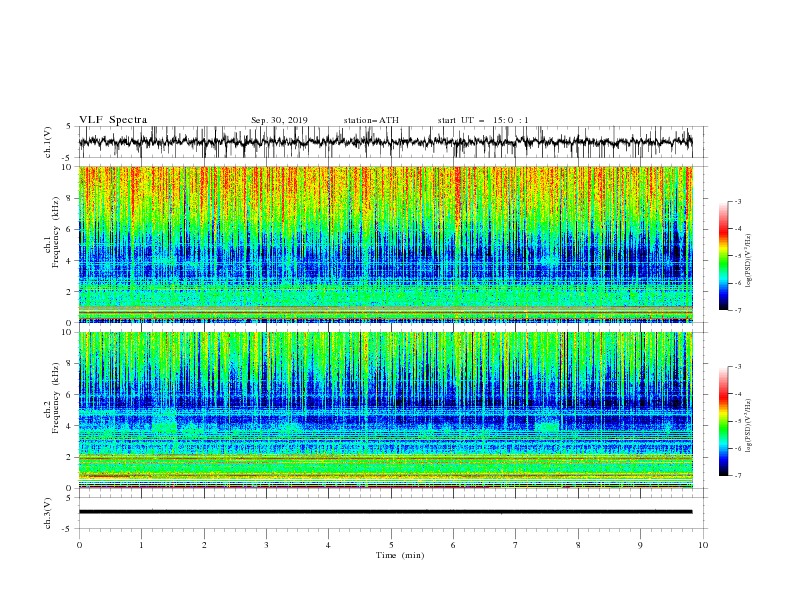This screenshot has height=612, width=792.
Task: Click the "ch.1(V)" waveform axis label
Action: pos(48,142)
